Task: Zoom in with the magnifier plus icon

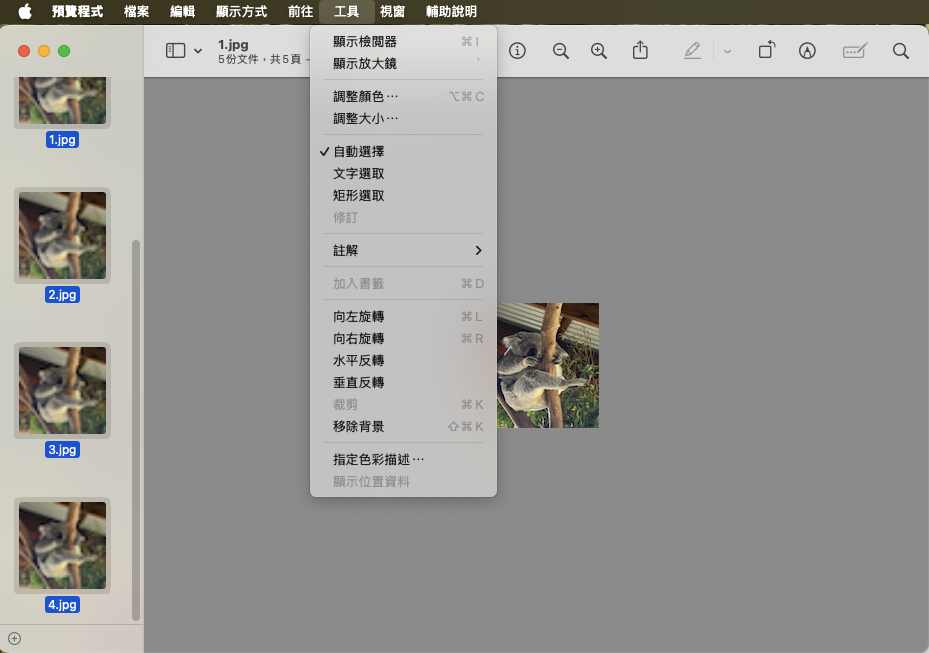Action: (x=599, y=51)
